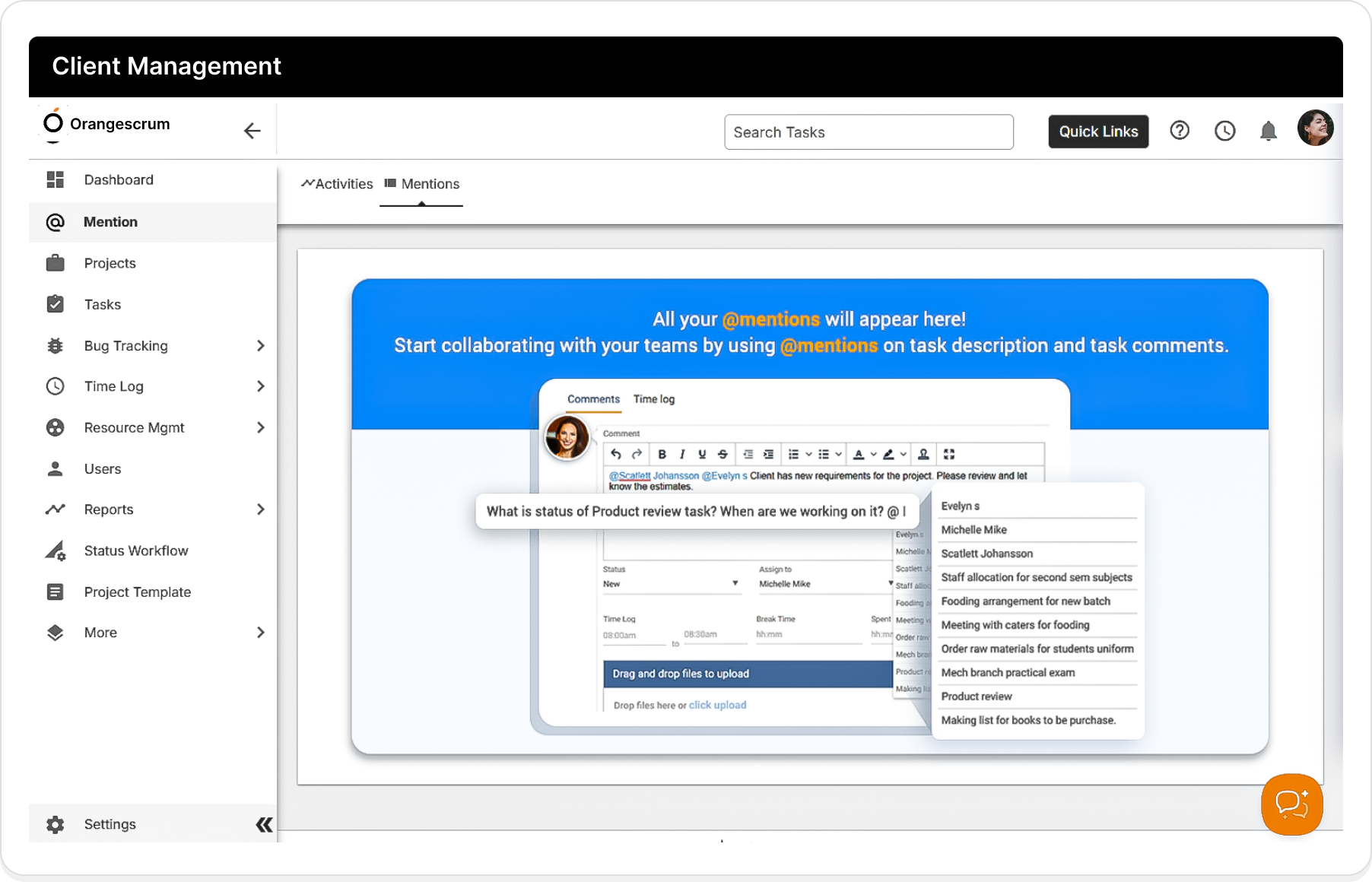Click the More layers icon
Viewport: 1372px width, 882px height.
pyautogui.click(x=55, y=633)
